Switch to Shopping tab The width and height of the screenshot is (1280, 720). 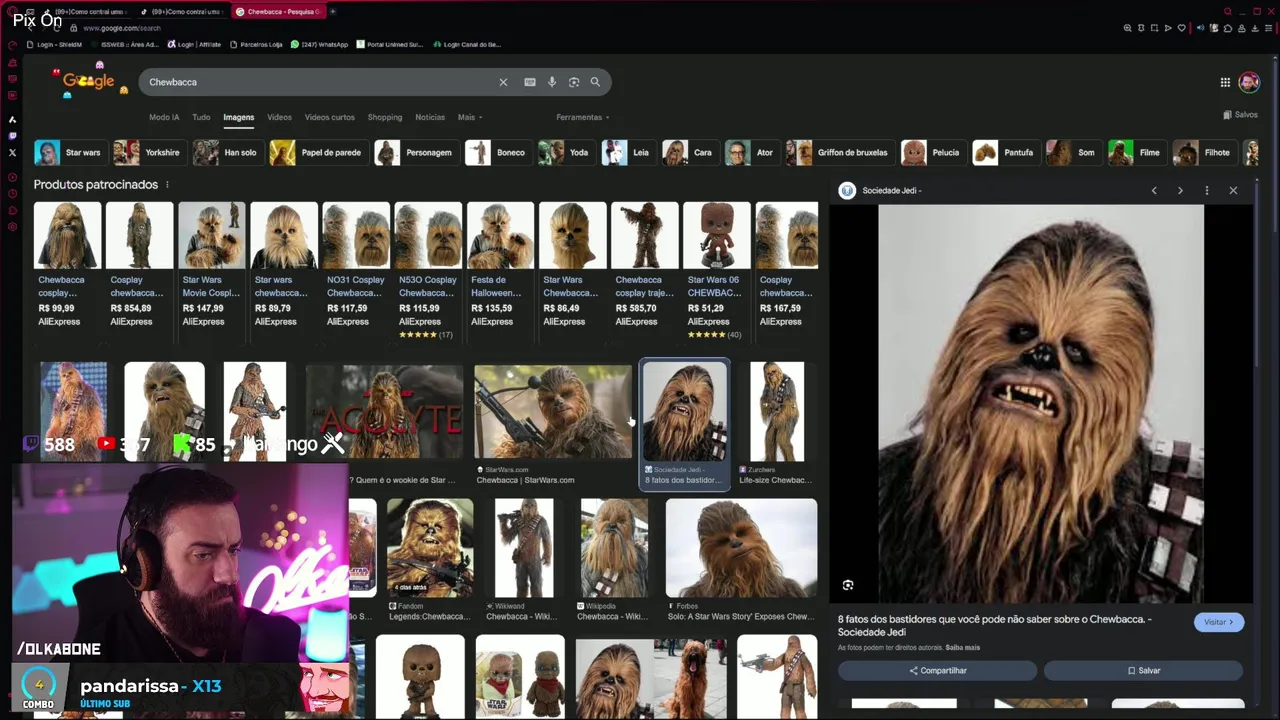click(384, 117)
